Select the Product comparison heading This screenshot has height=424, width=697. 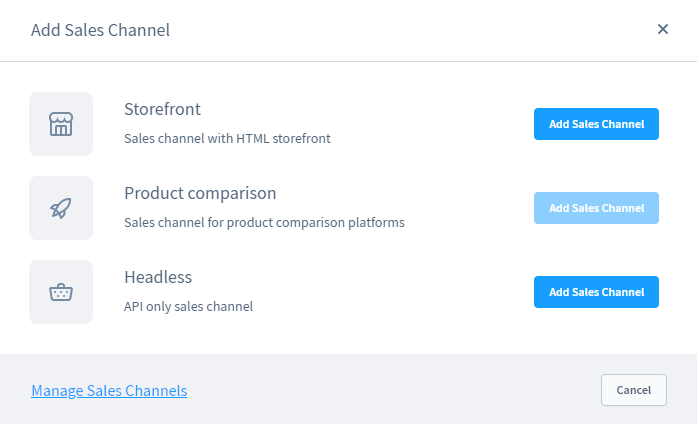(x=200, y=193)
